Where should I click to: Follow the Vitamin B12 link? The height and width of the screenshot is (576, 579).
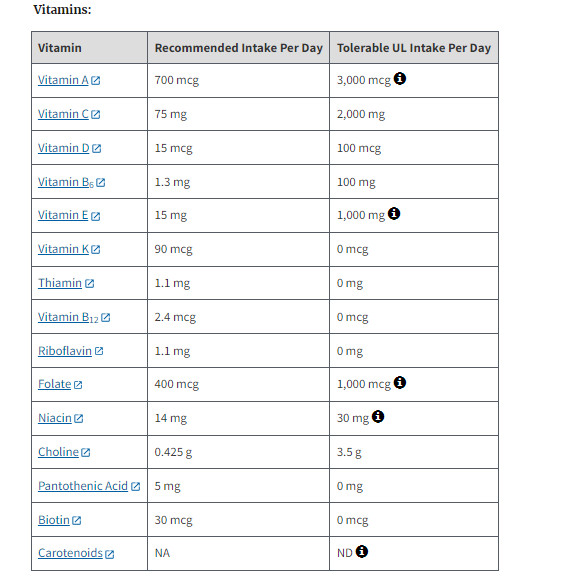tap(68, 317)
